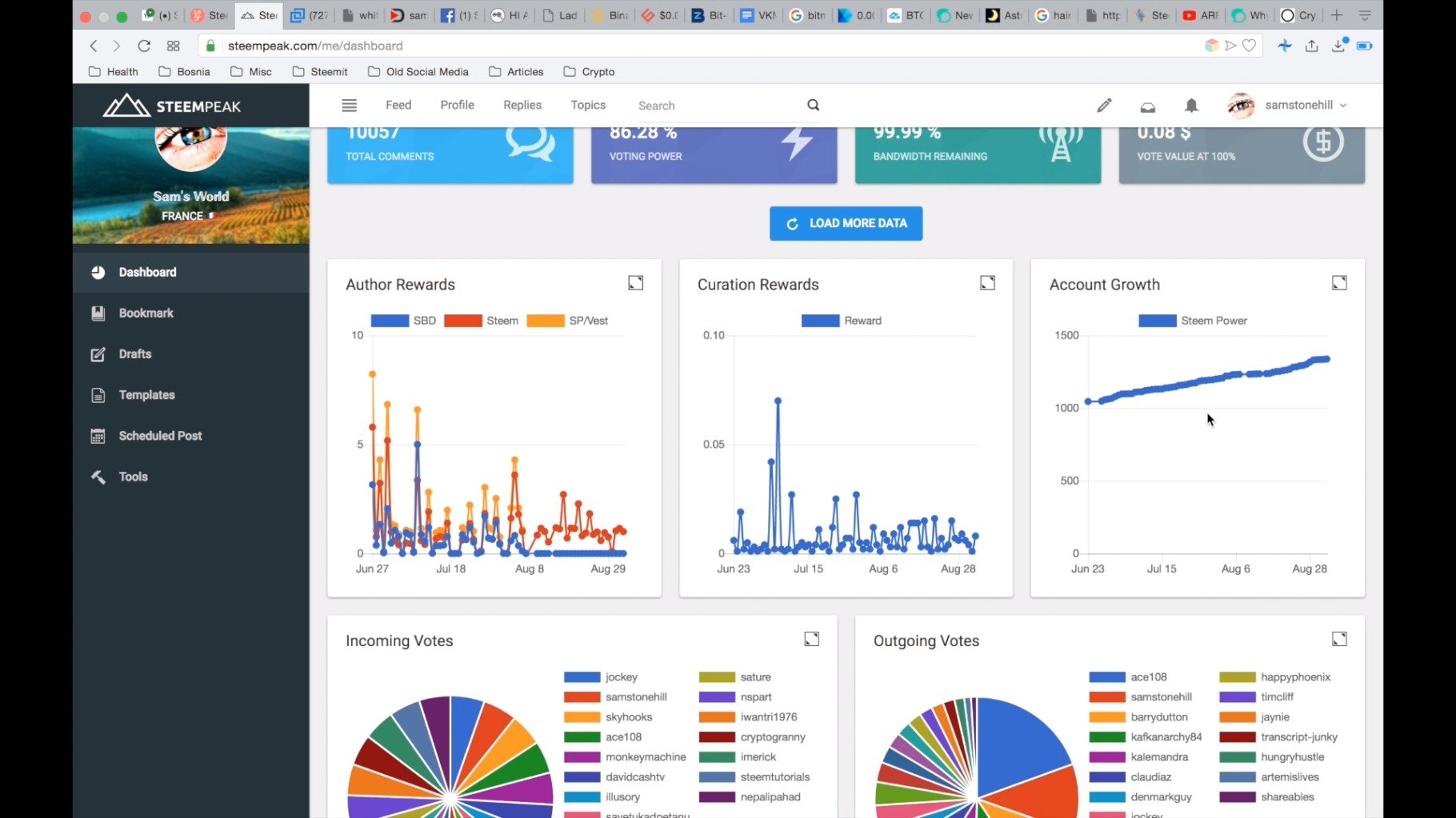Expand the Outgoing Votes chart

[1338, 639]
